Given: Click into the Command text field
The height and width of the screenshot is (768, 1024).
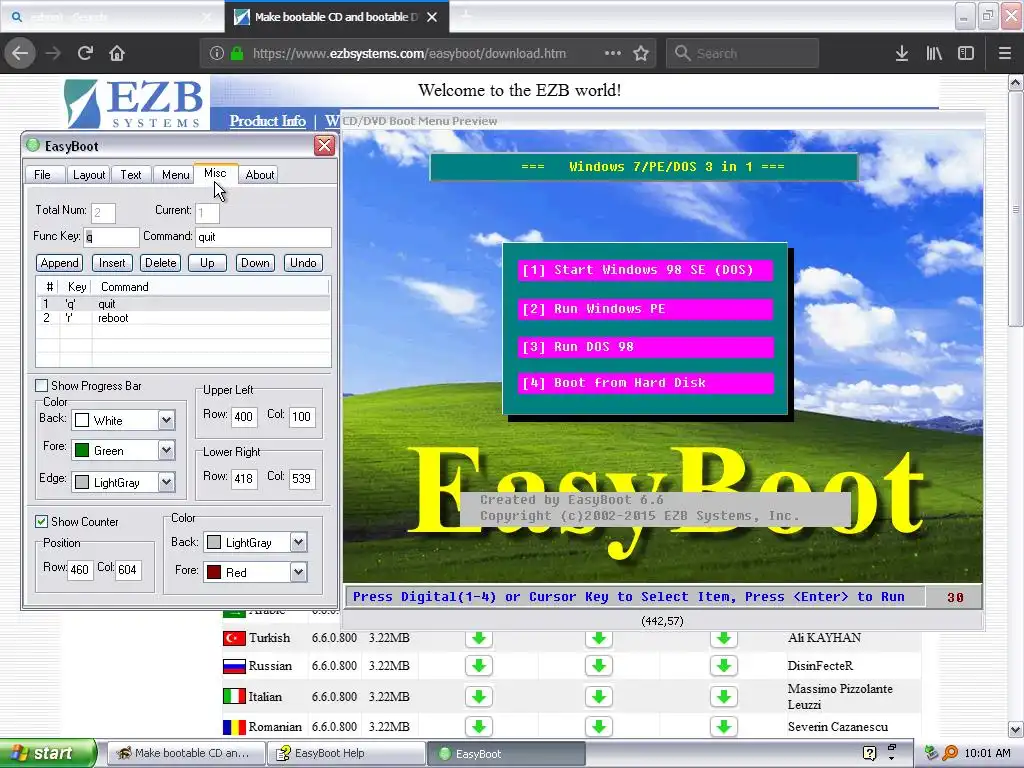Looking at the screenshot, I should (x=264, y=236).
